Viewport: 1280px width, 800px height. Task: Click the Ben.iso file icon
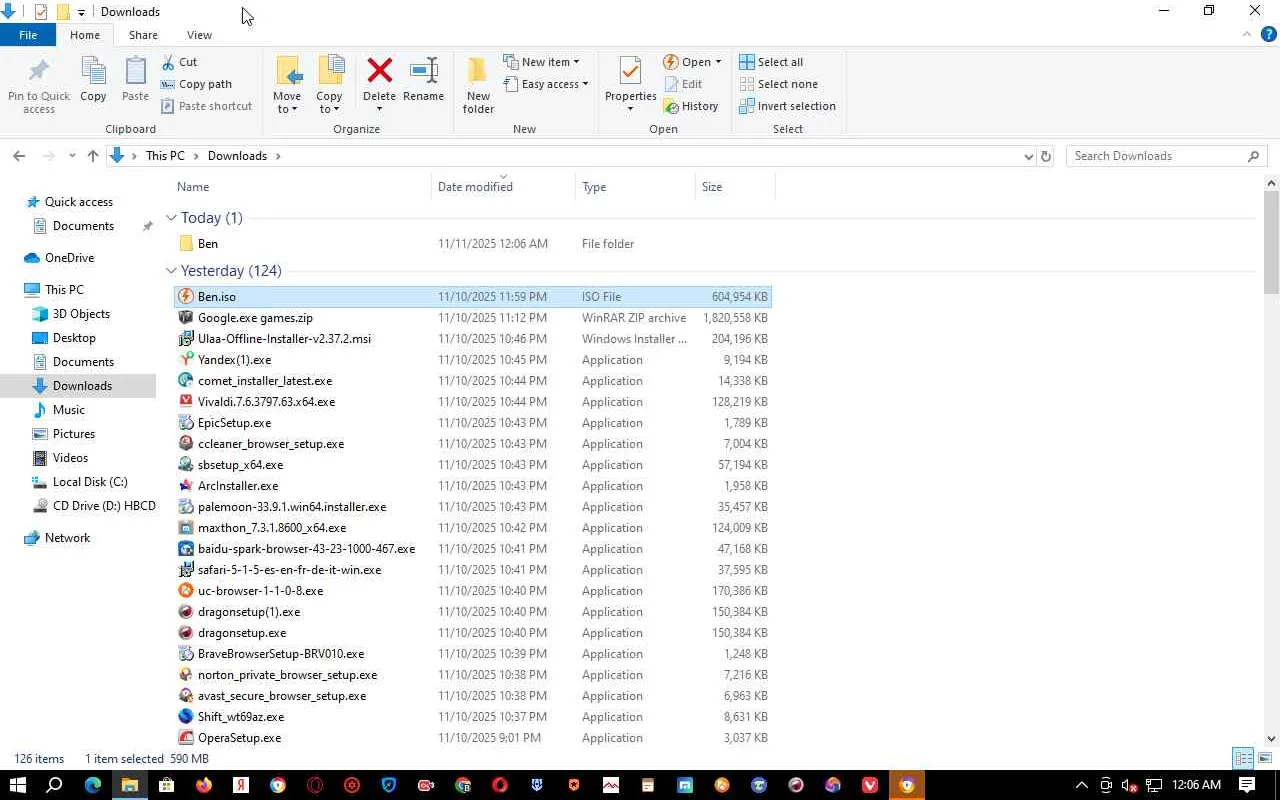tap(186, 297)
